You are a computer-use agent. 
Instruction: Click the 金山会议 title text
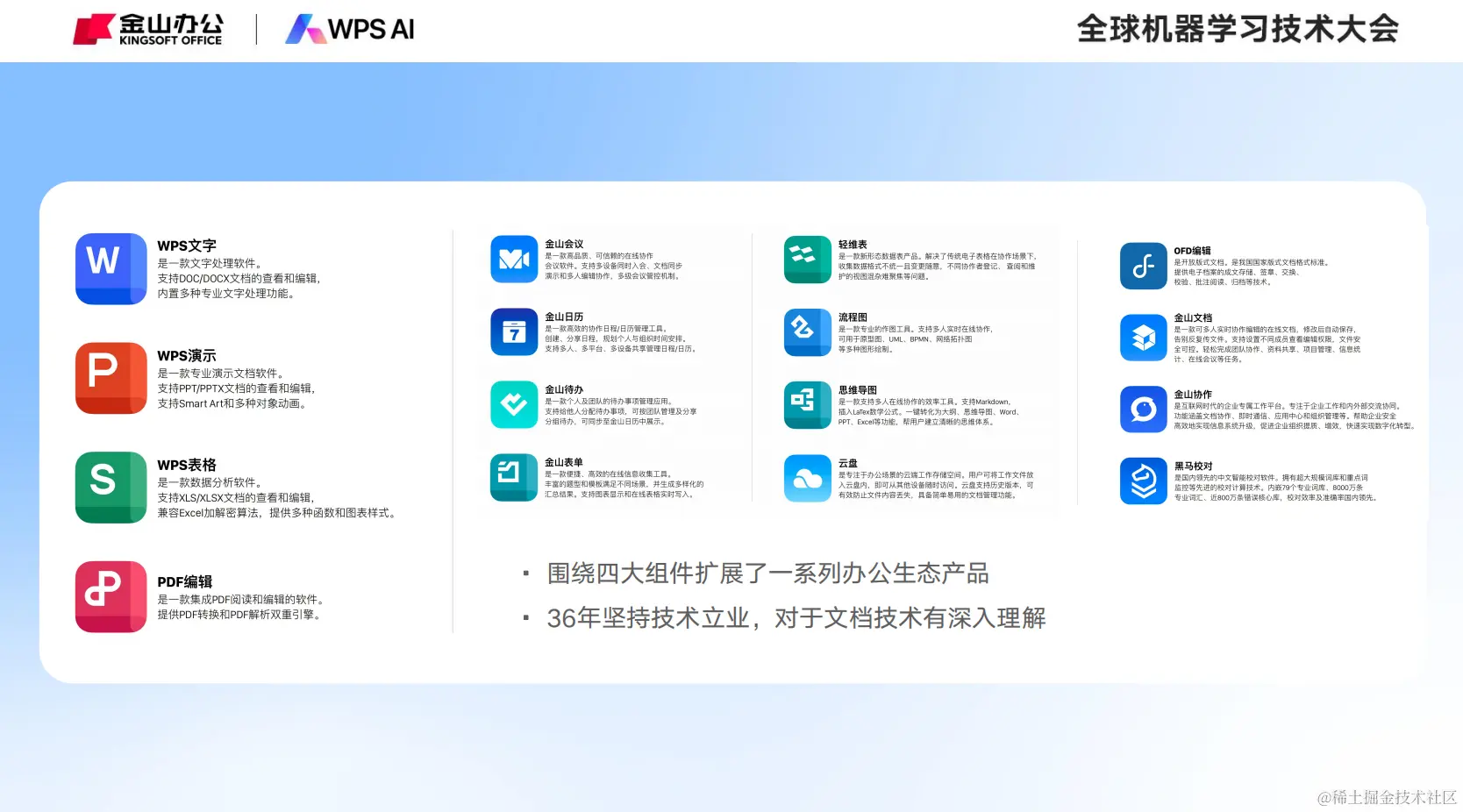click(x=564, y=244)
